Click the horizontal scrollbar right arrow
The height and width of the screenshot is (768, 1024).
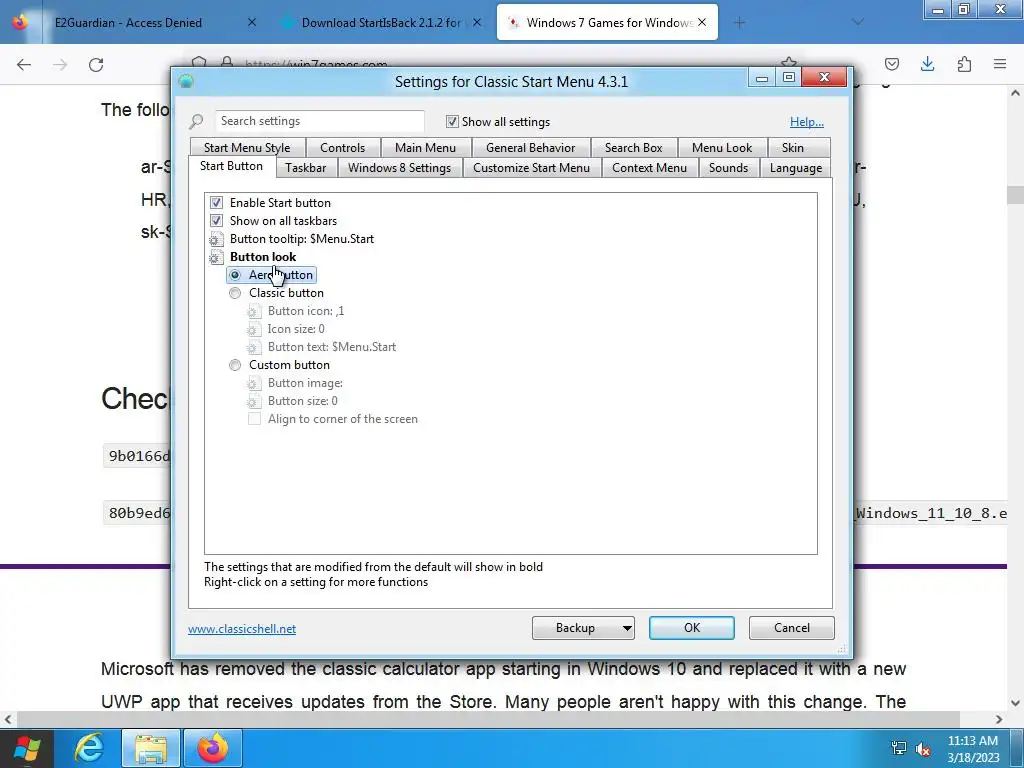pos(999,719)
